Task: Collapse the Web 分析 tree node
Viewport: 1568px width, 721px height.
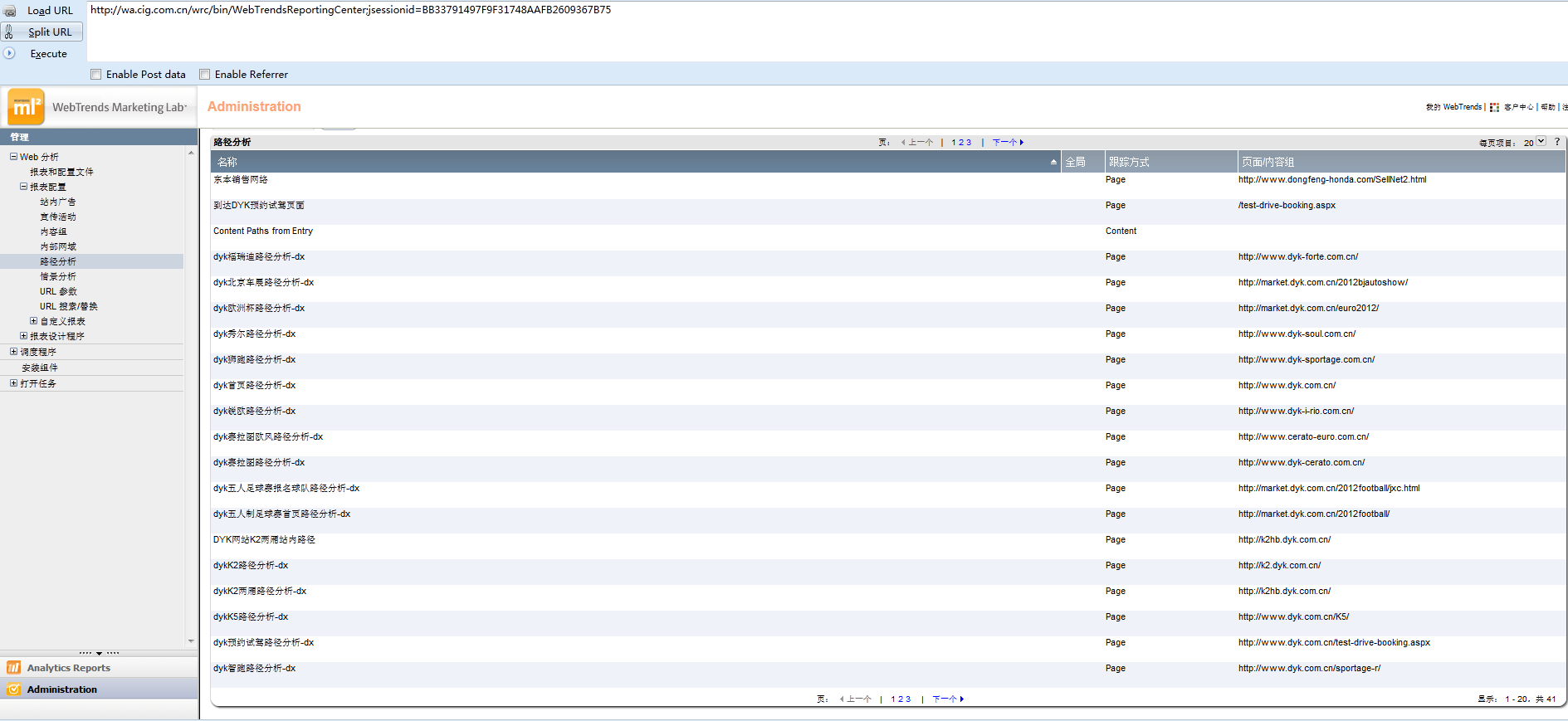Action: click(13, 156)
